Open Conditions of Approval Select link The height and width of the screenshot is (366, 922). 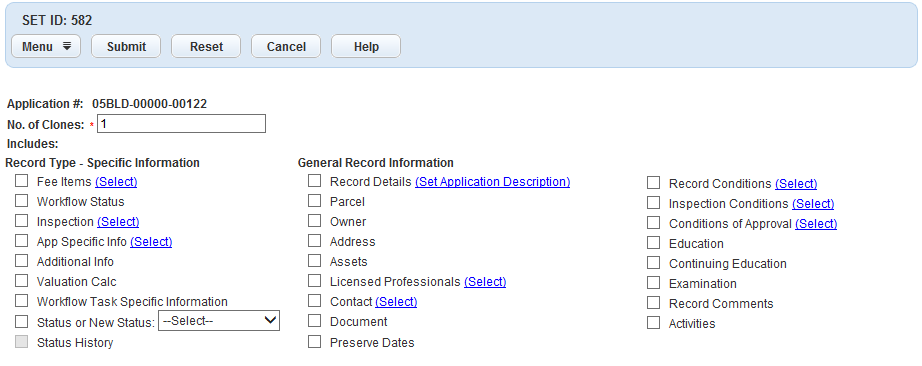point(816,224)
